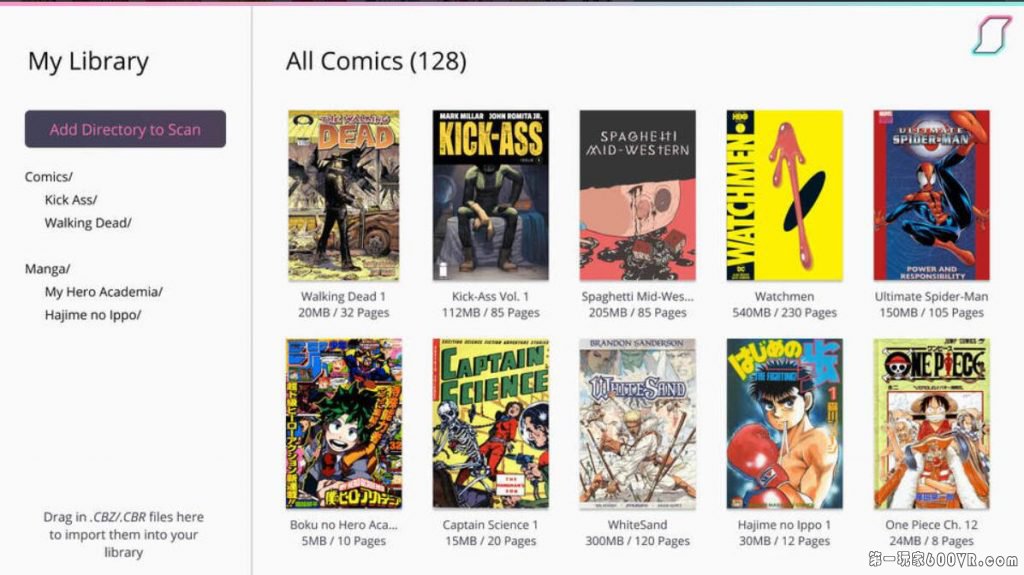Open the Kick Ass/ folder
The height and width of the screenshot is (575, 1024).
click(x=71, y=199)
